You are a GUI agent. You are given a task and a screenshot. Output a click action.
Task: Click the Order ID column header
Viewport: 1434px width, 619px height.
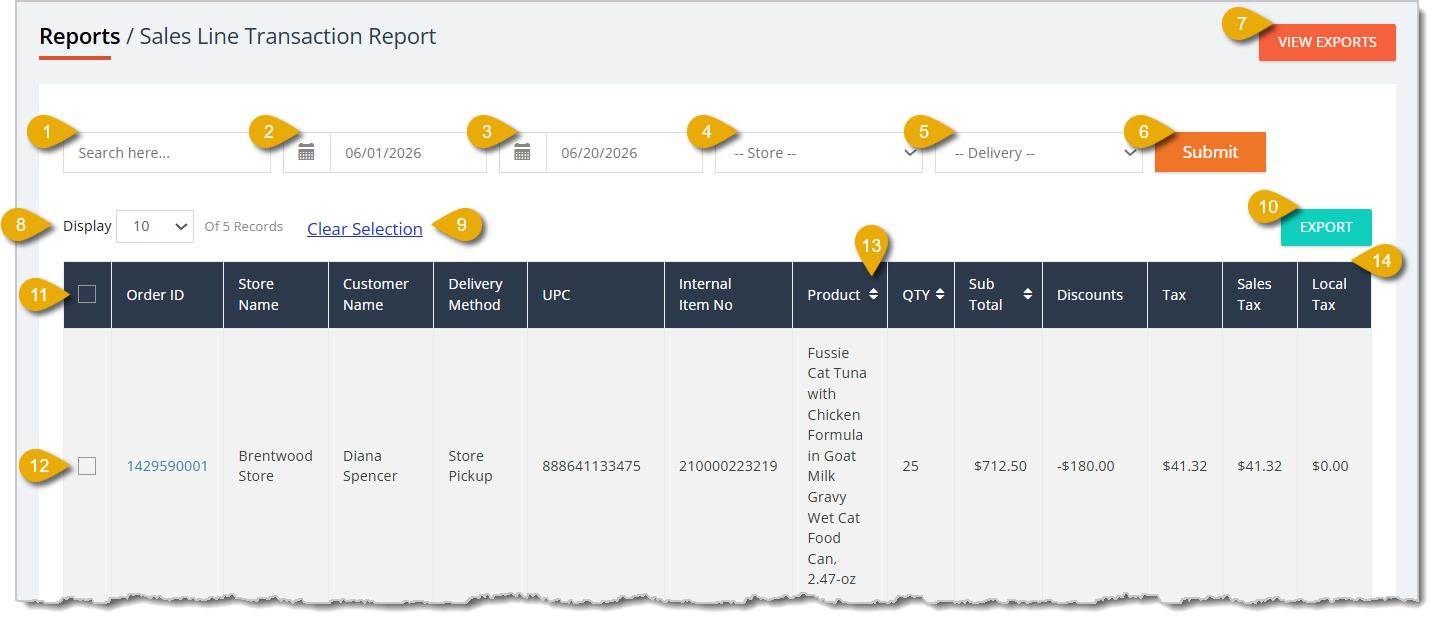point(167,295)
